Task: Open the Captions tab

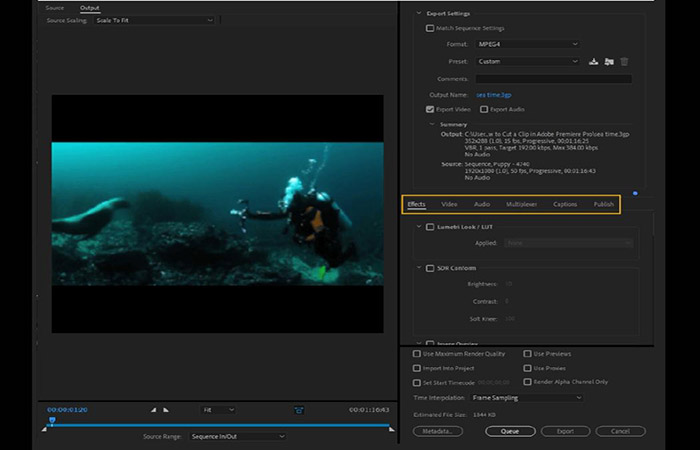Action: (x=565, y=204)
